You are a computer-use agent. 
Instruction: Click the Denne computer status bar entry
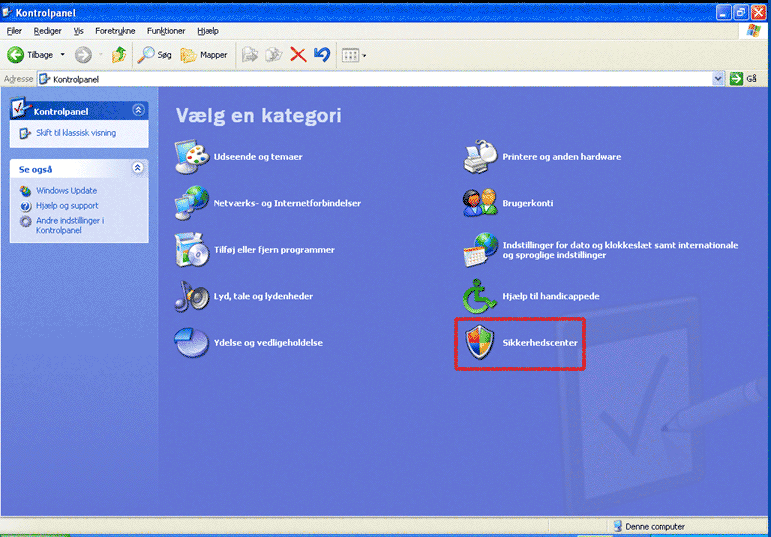[650, 527]
